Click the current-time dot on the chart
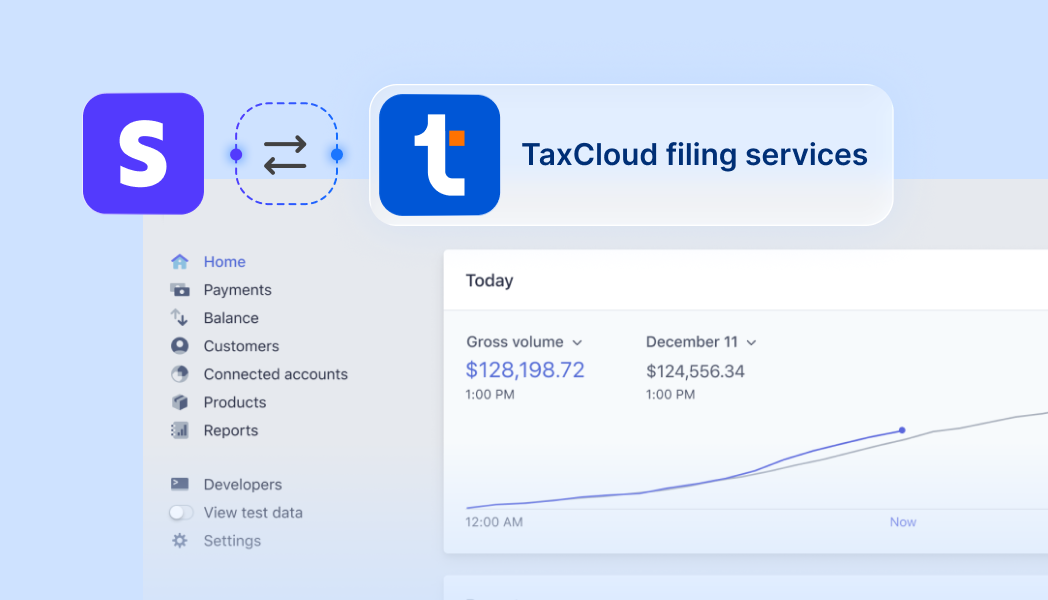Image resolution: width=1048 pixels, height=600 pixels. click(902, 430)
